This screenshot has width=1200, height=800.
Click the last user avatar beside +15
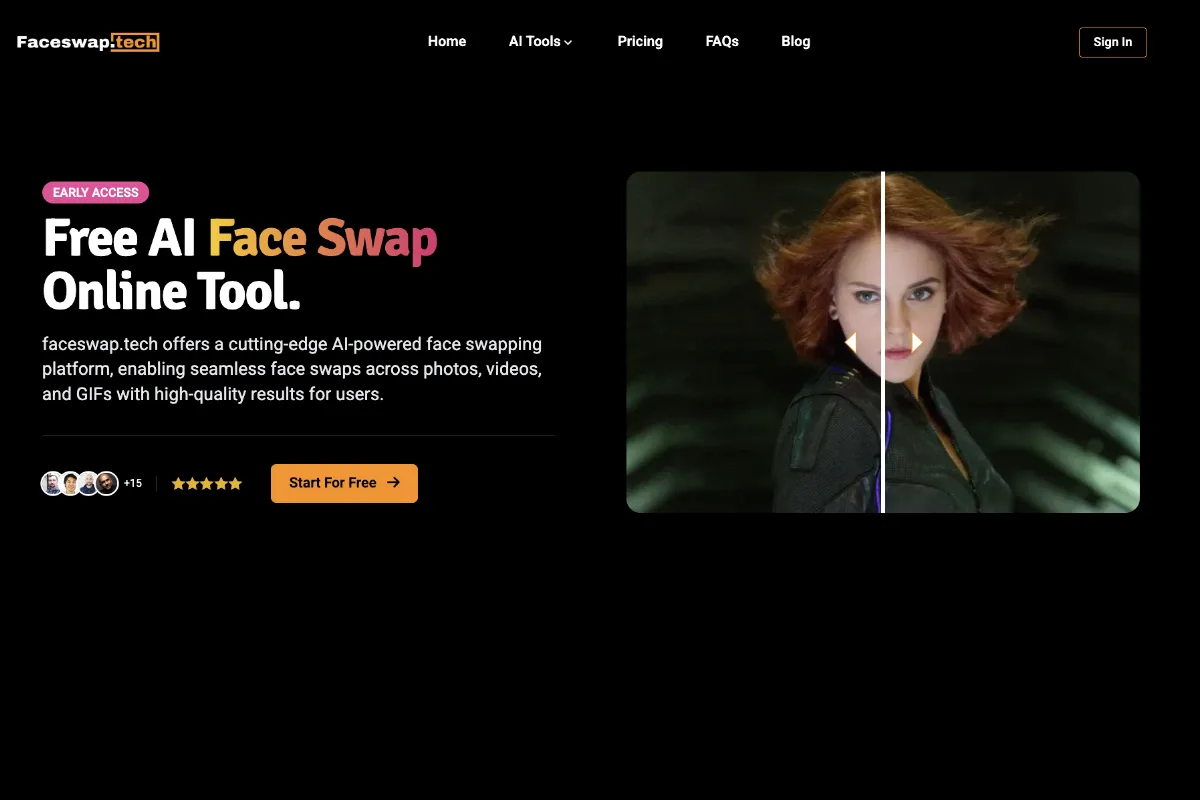107,483
